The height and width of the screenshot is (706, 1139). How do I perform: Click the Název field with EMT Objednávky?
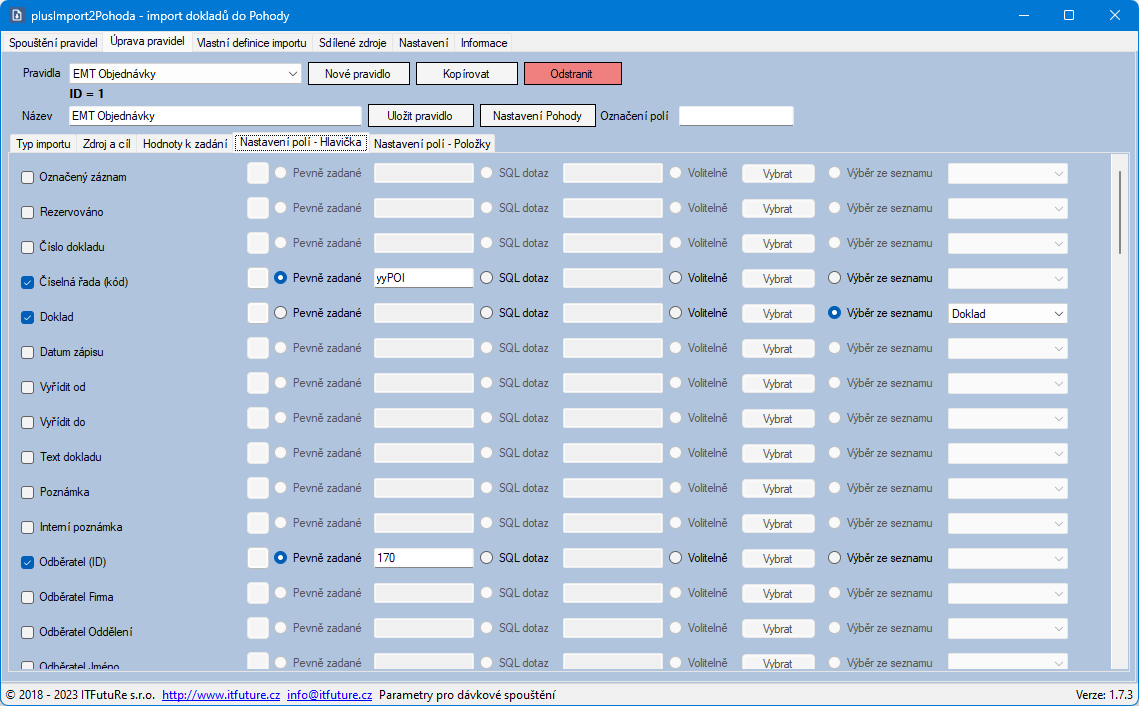coord(215,115)
